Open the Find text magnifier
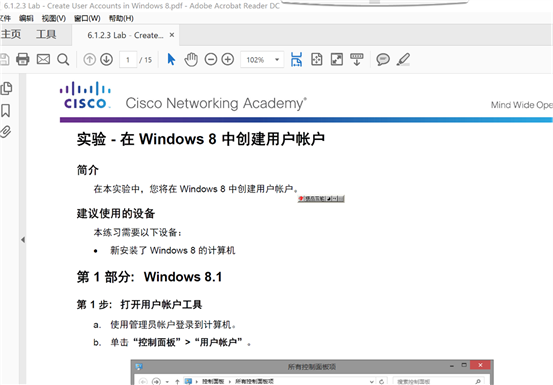553x385 pixels. coord(63,60)
